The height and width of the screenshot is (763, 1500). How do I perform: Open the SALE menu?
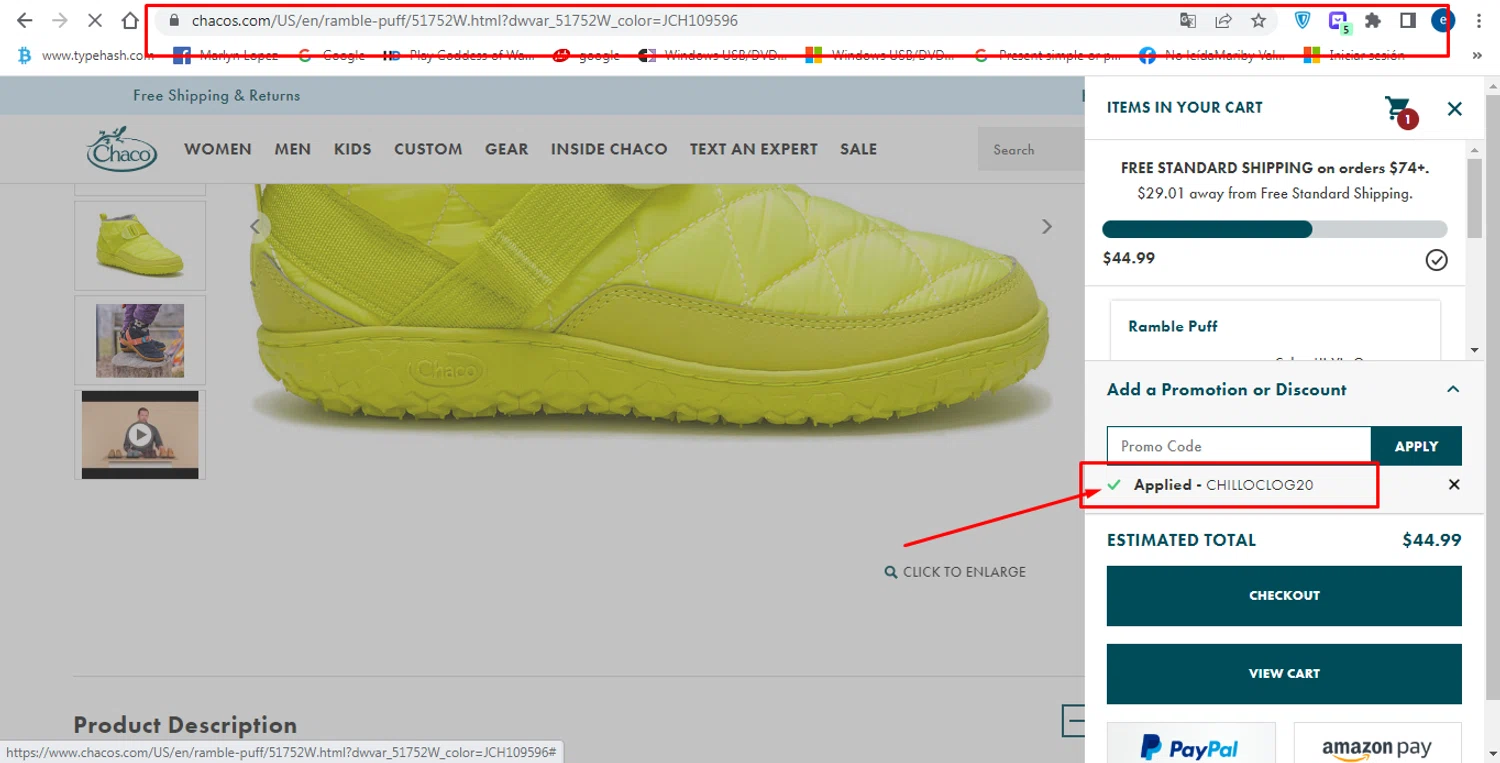[x=859, y=149]
